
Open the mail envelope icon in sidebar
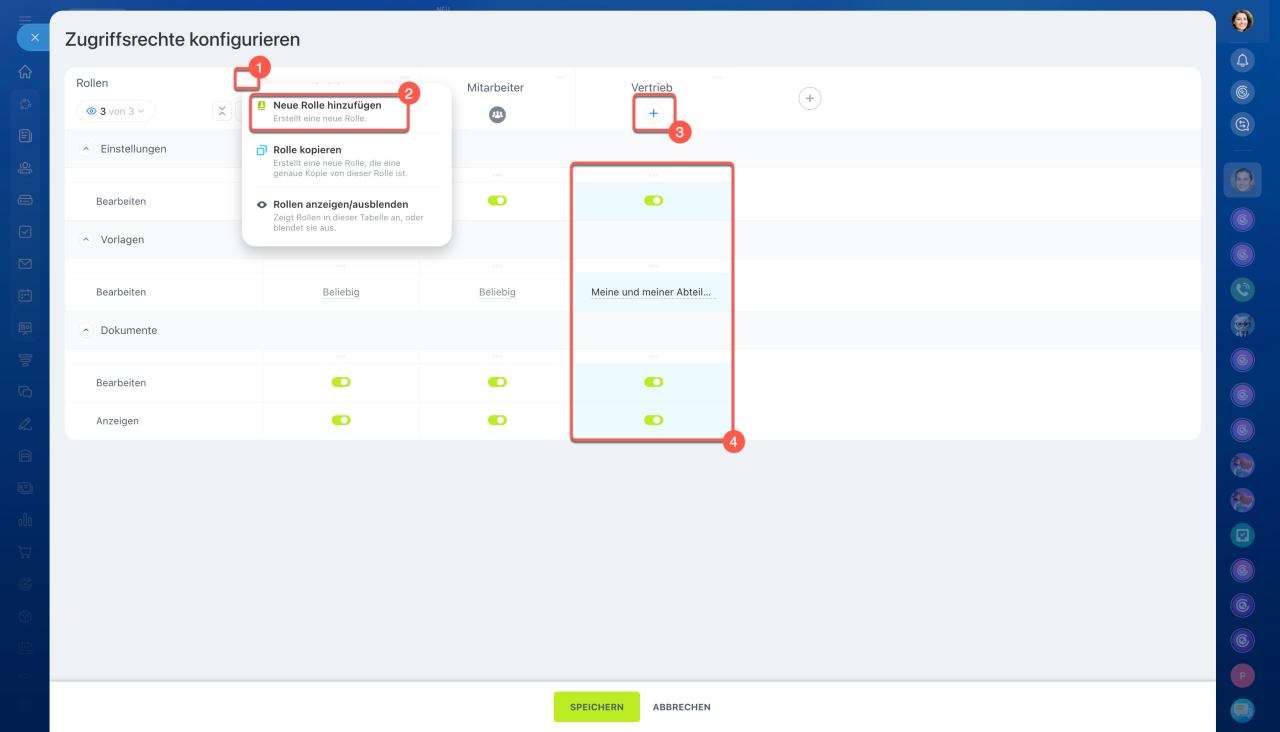25,263
